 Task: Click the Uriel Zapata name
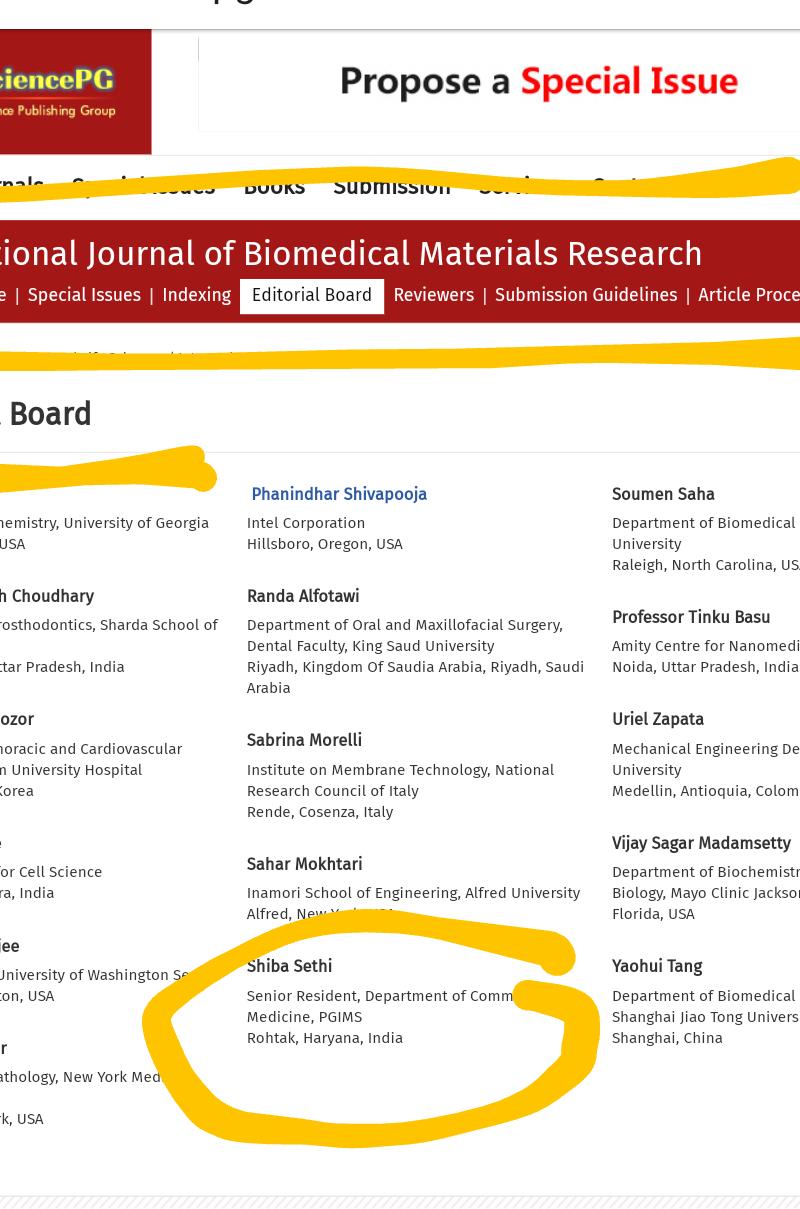point(658,720)
